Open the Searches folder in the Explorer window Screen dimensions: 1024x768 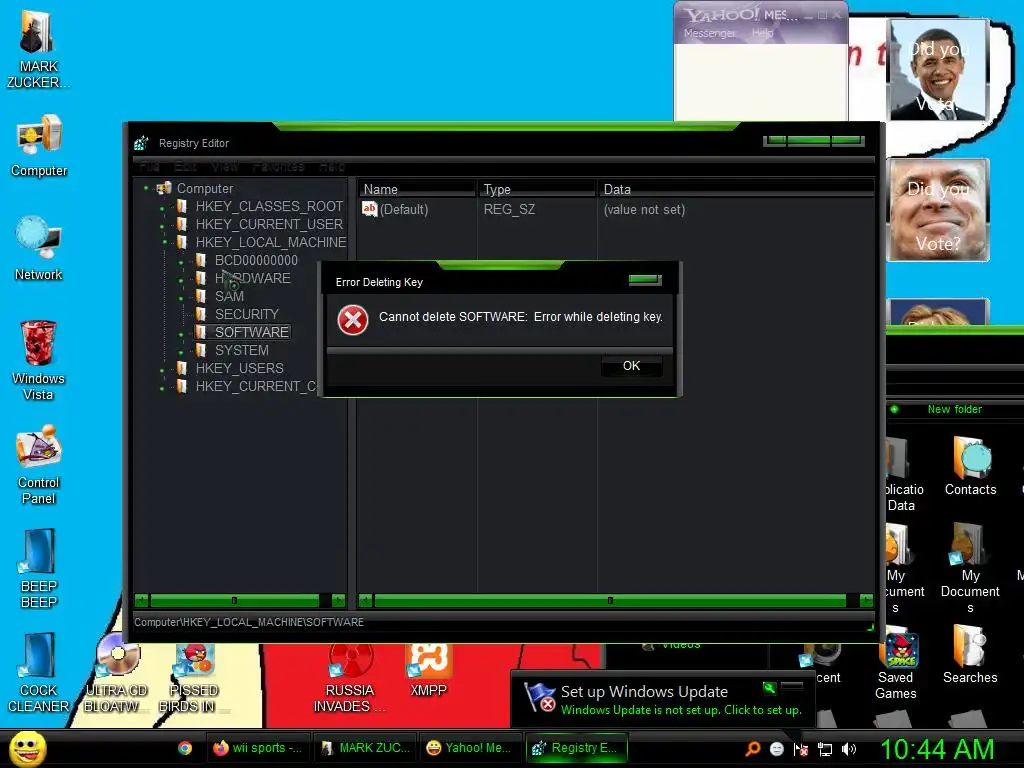[970, 655]
